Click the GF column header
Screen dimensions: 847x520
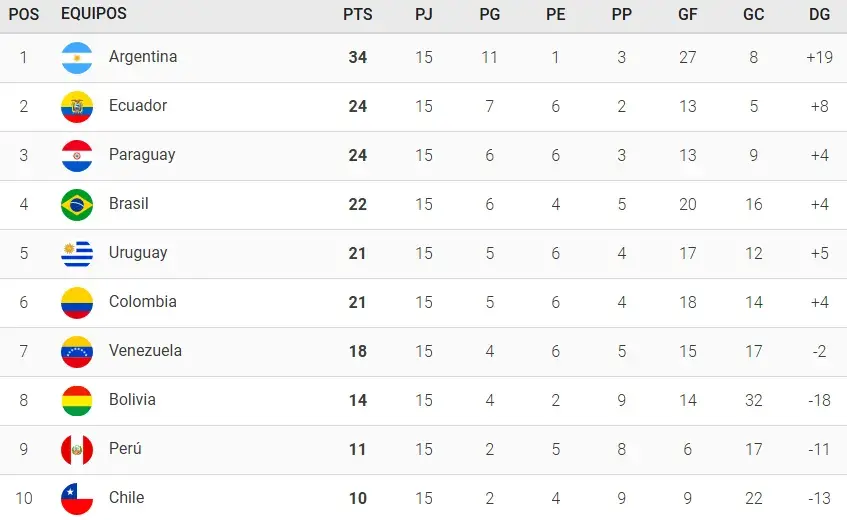[x=688, y=14]
